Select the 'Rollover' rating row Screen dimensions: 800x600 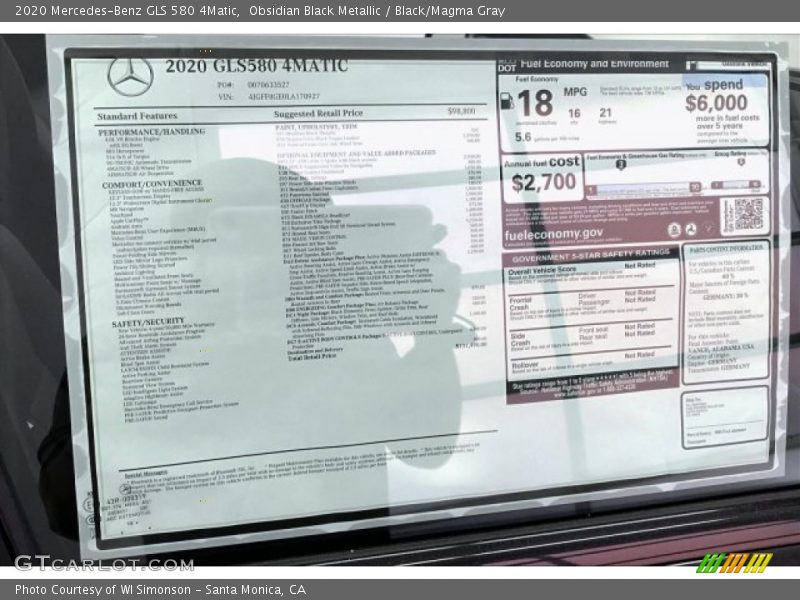click(x=591, y=364)
